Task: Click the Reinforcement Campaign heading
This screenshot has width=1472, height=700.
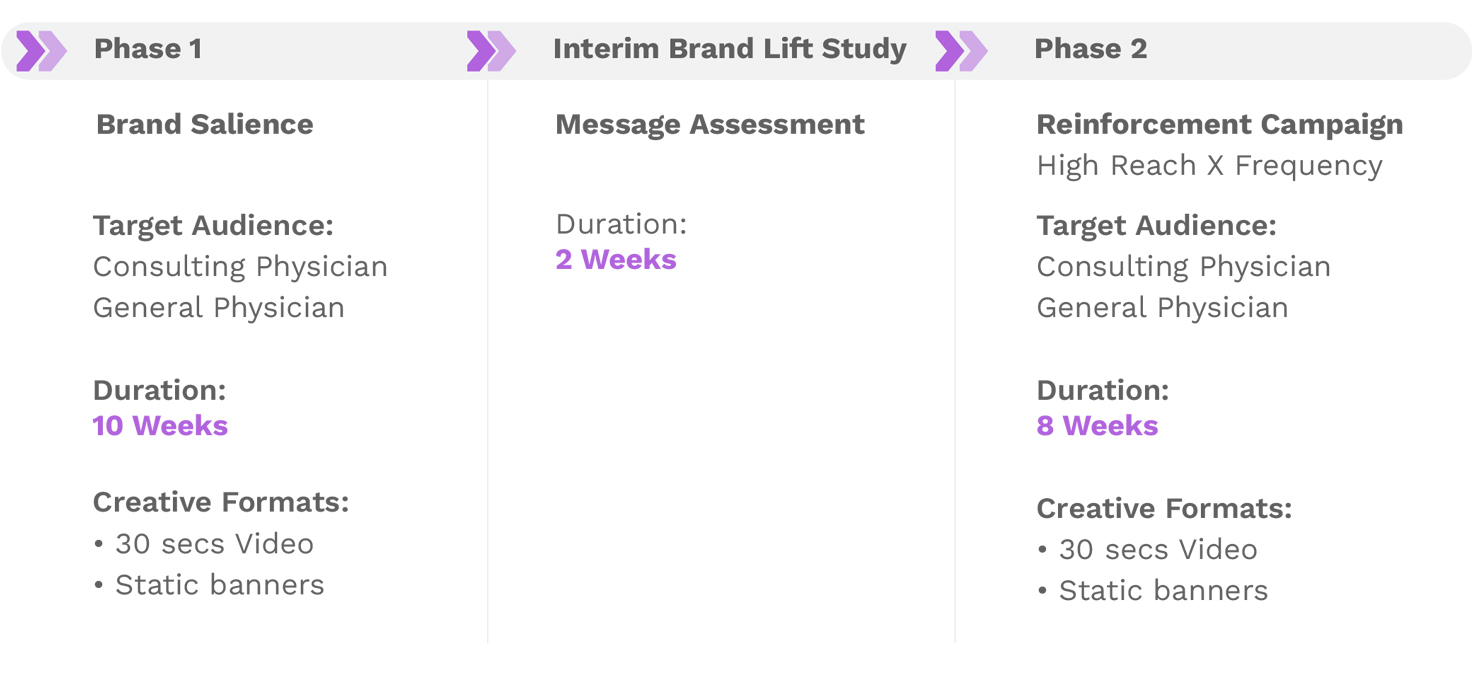Action: click(1220, 125)
